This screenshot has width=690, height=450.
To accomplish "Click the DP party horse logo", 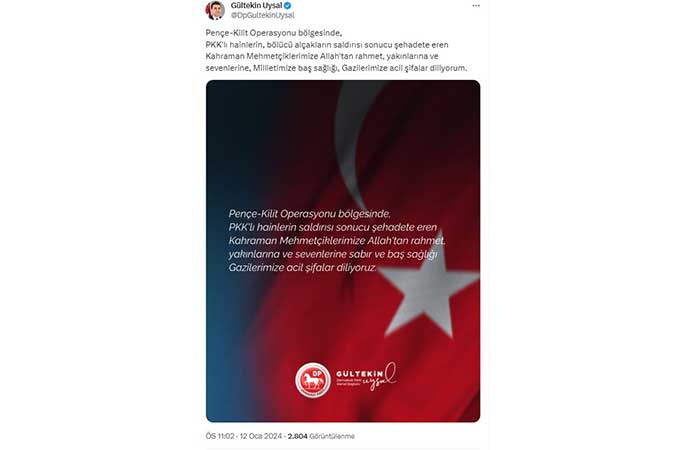I will [313, 380].
